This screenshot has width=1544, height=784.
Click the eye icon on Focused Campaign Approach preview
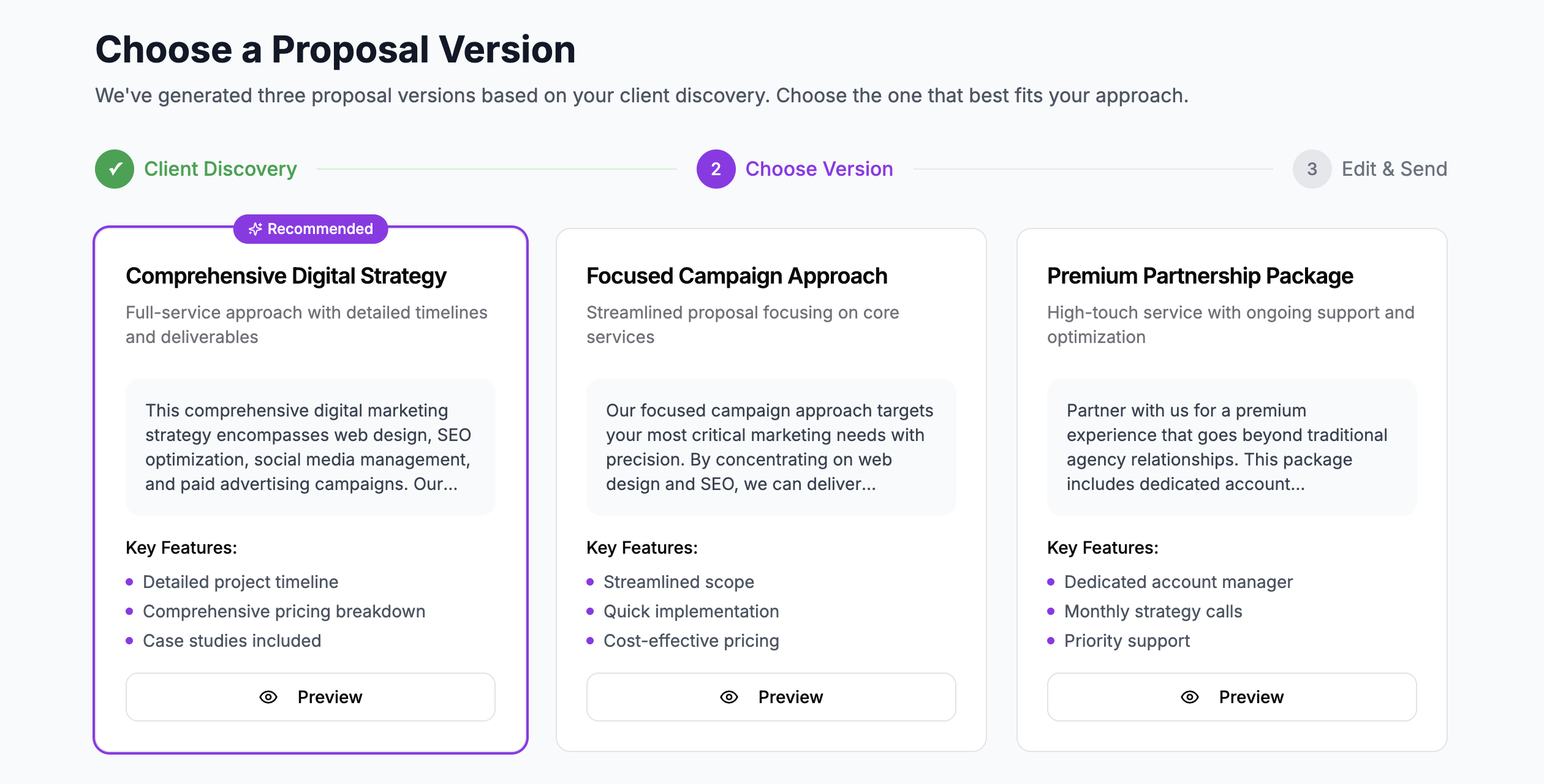tap(728, 696)
